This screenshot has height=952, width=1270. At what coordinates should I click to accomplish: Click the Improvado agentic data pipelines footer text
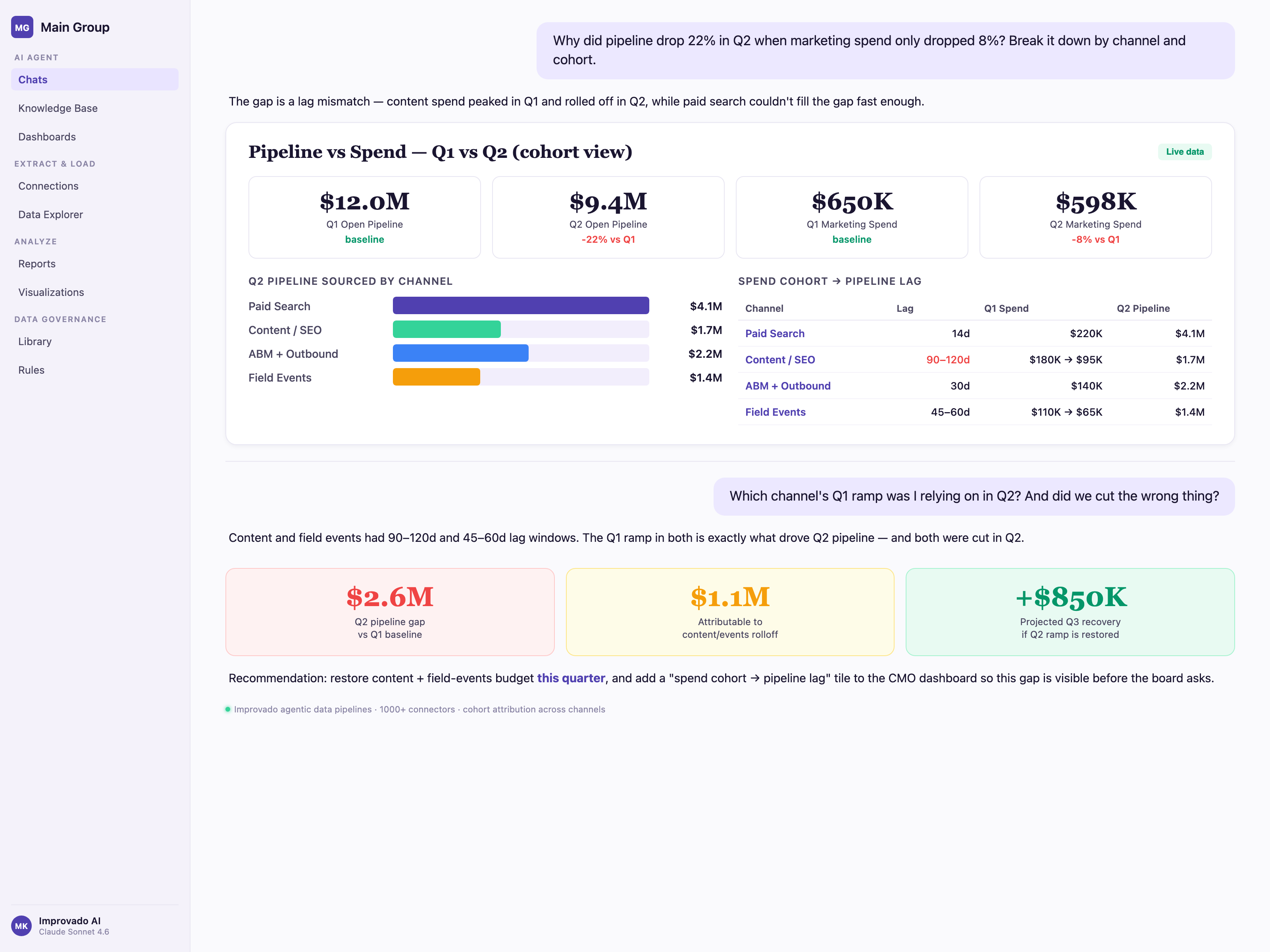(x=419, y=709)
